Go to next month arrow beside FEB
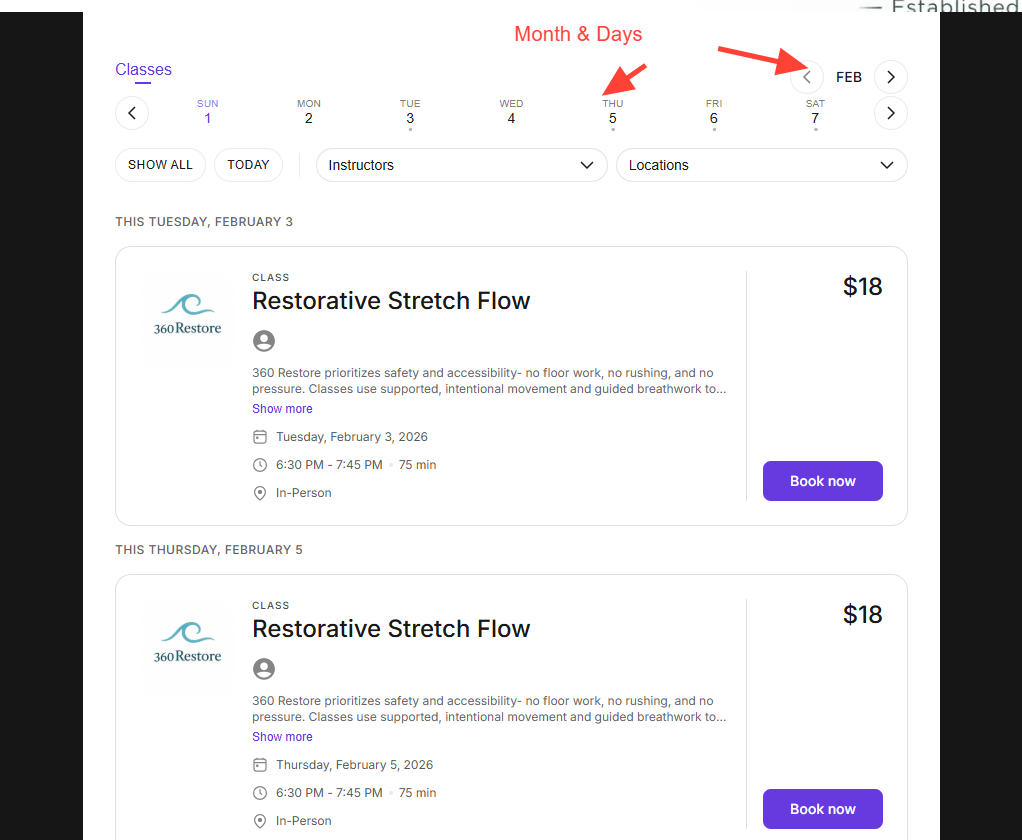Image resolution: width=1022 pixels, height=840 pixels. pyautogui.click(x=890, y=77)
